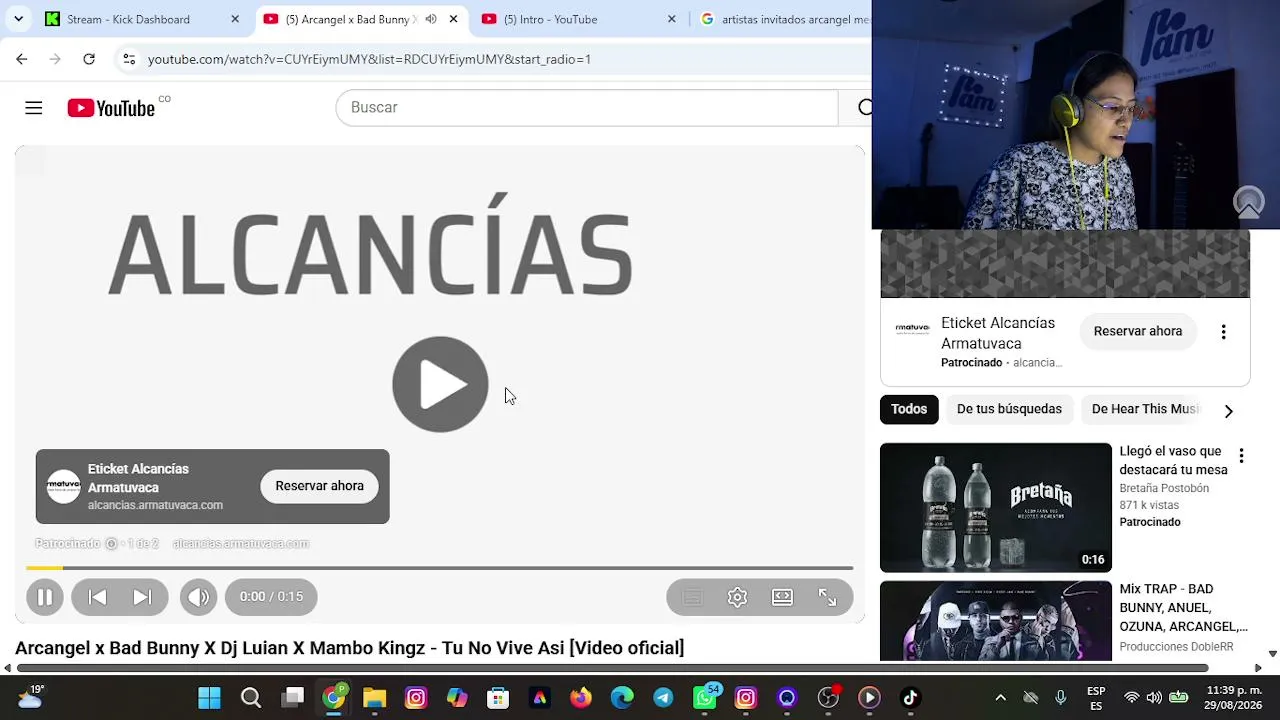1280x720 pixels.
Task: Click Reservar ahora in the sidebar ad
Action: pos(1138,331)
